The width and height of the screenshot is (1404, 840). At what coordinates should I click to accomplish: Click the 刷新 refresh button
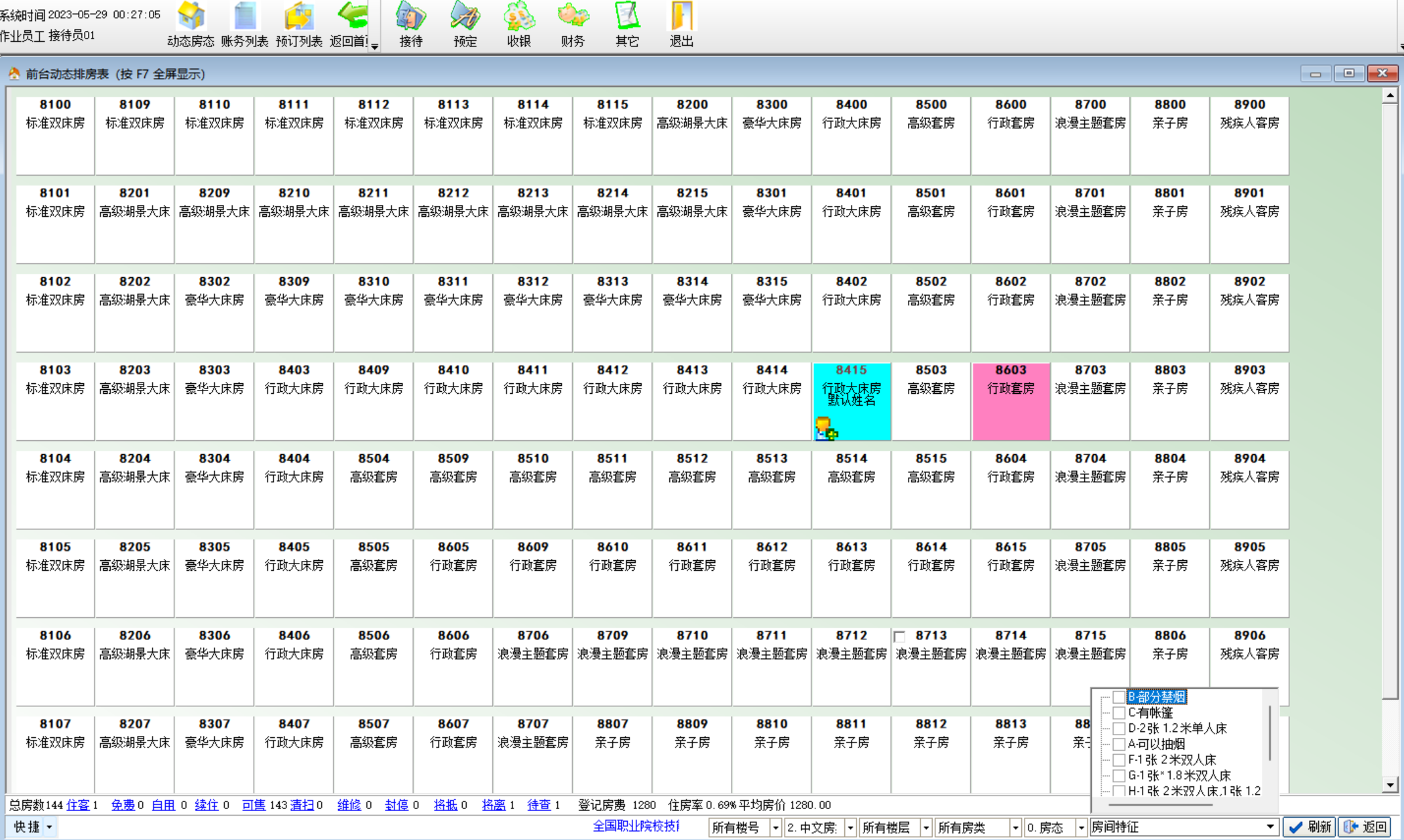coord(1309,828)
